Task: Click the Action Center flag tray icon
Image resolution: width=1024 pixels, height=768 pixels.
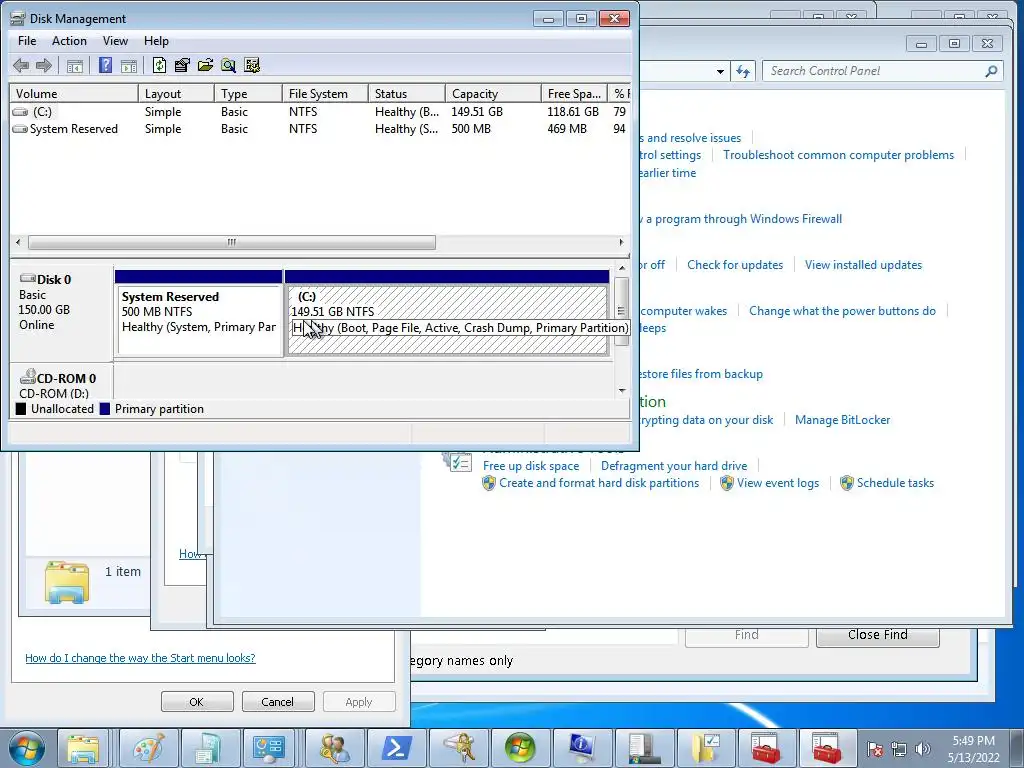Action: tap(875, 749)
